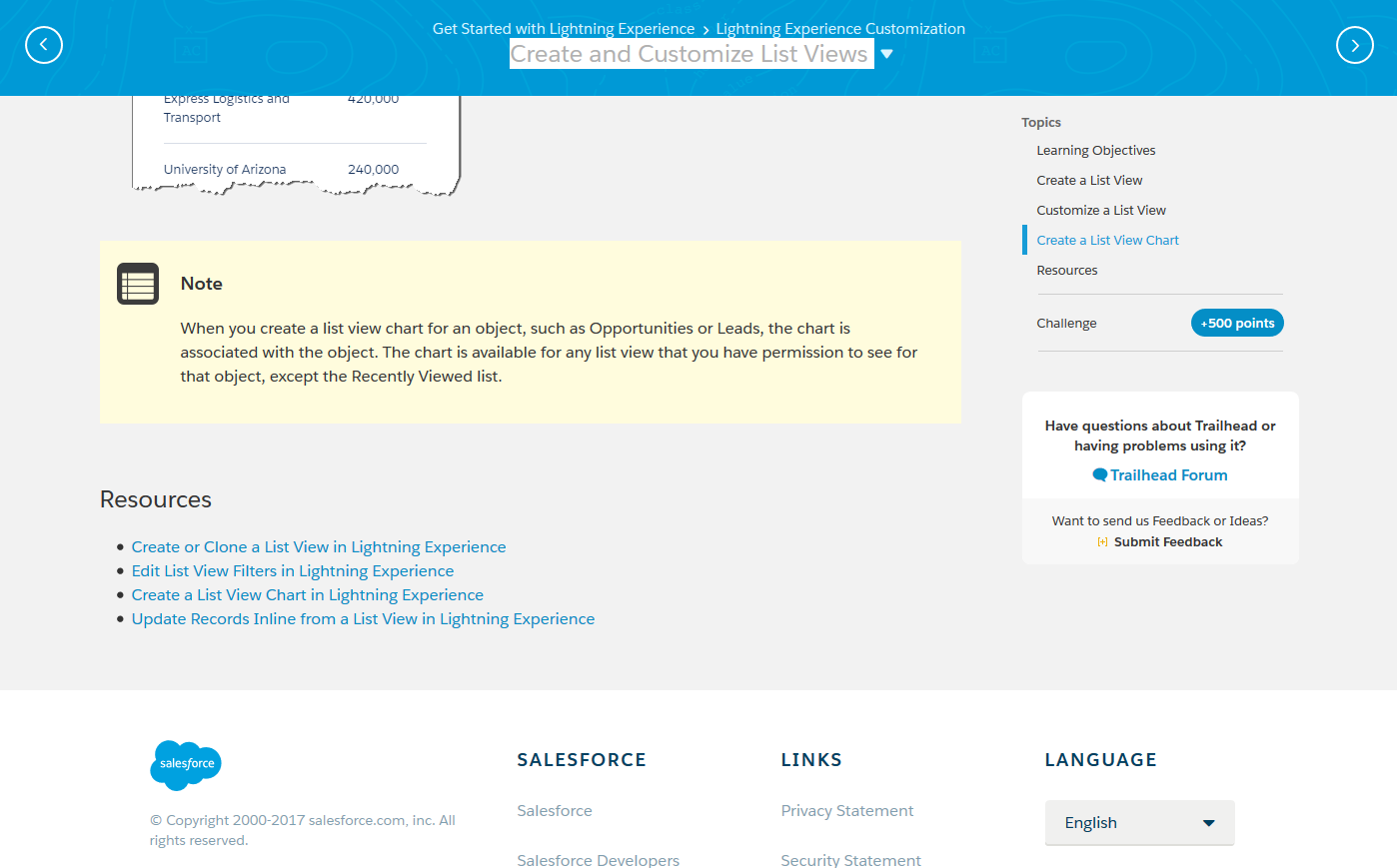The height and width of the screenshot is (868, 1397).
Task: Click the 240,000 value in chart image
Action: 374,170
